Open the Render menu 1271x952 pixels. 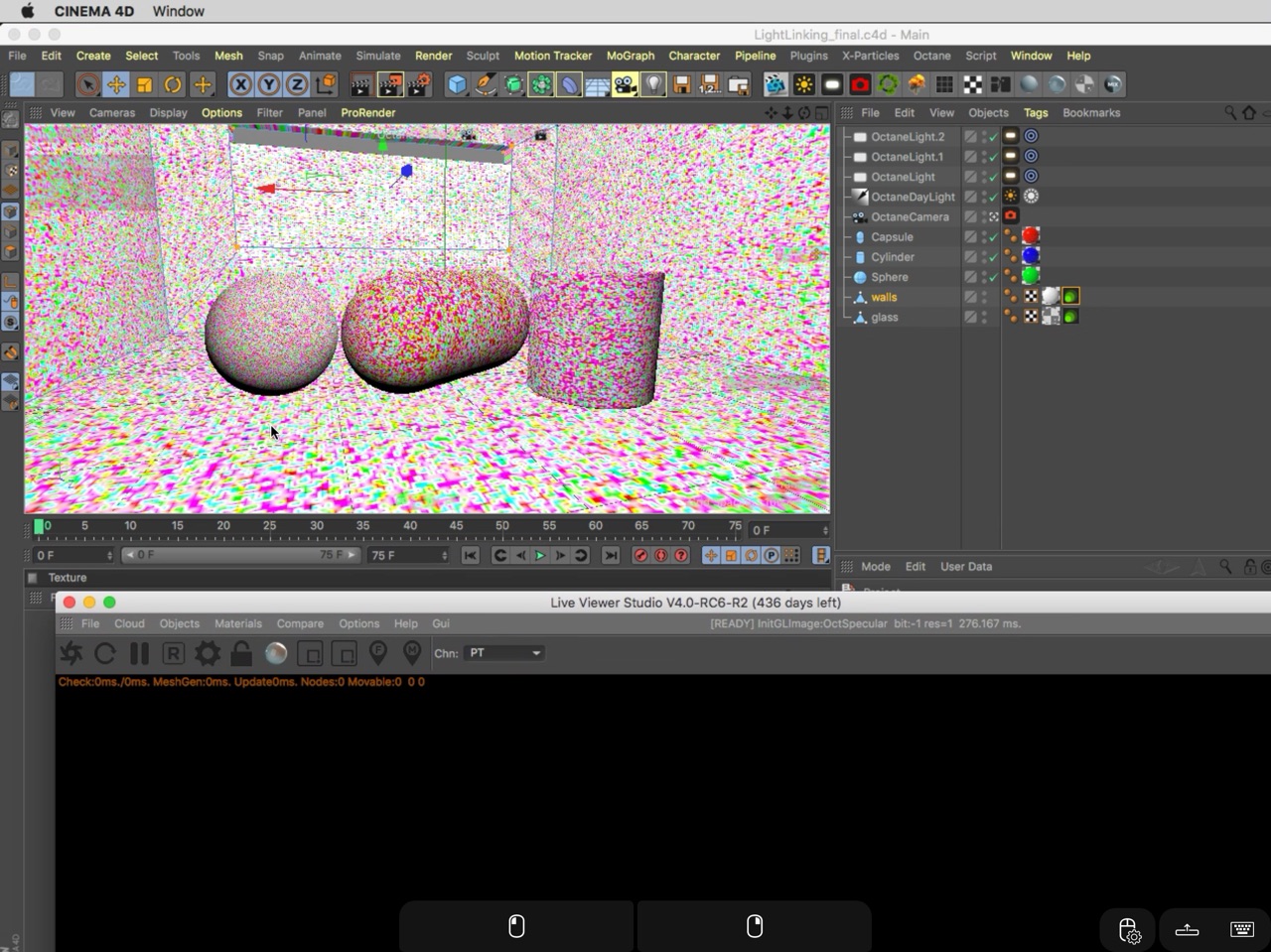point(434,56)
